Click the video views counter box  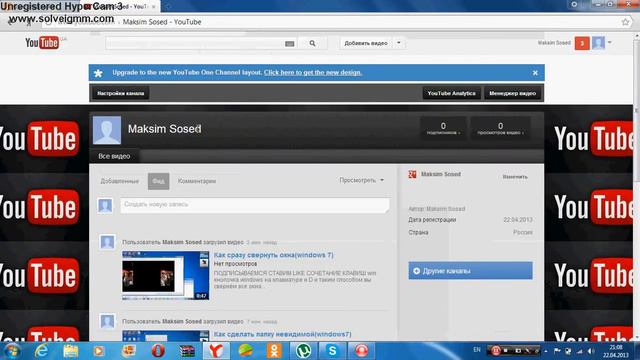coord(500,129)
